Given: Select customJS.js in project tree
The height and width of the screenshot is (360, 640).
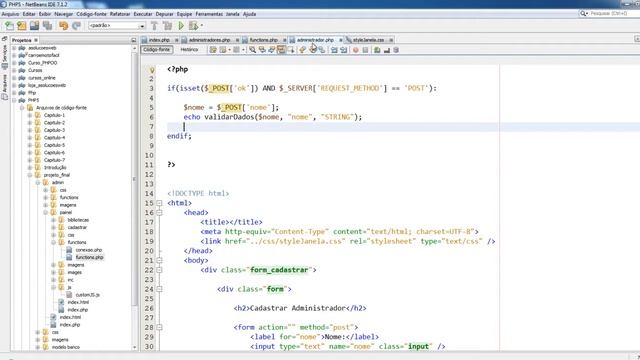Looking at the screenshot, I should [x=87, y=295].
